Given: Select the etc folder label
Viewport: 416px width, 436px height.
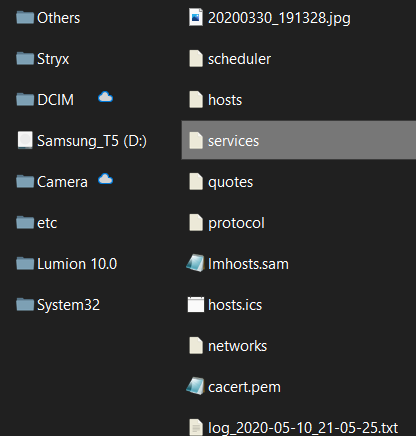Looking at the screenshot, I should coord(47,223).
